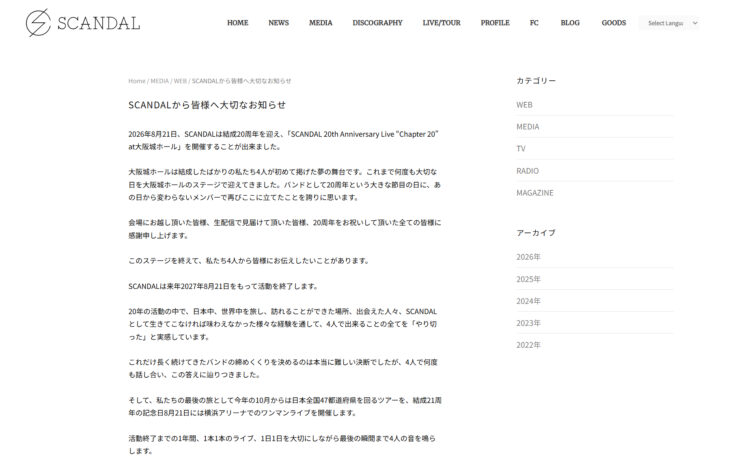The height and width of the screenshot is (465, 752).
Task: Click the paragraph starting 大阪城ホールは結成した
Action: click(x=284, y=185)
